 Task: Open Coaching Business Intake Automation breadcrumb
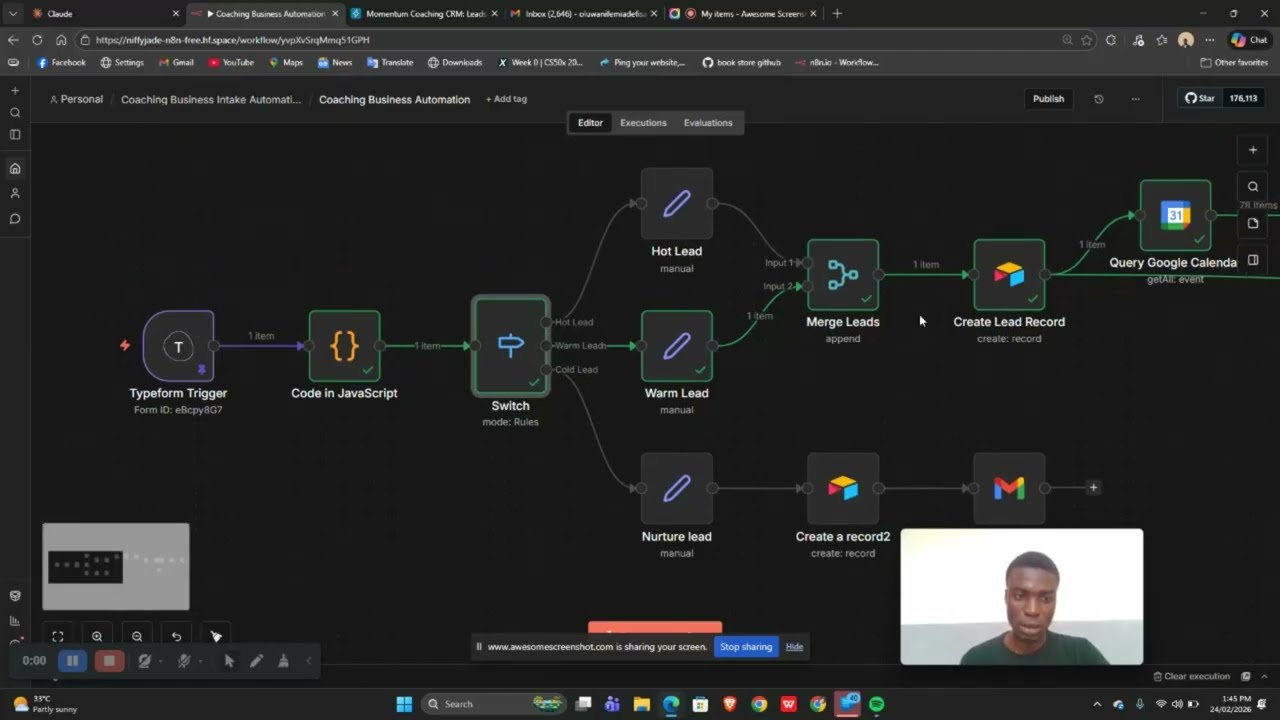[211, 99]
